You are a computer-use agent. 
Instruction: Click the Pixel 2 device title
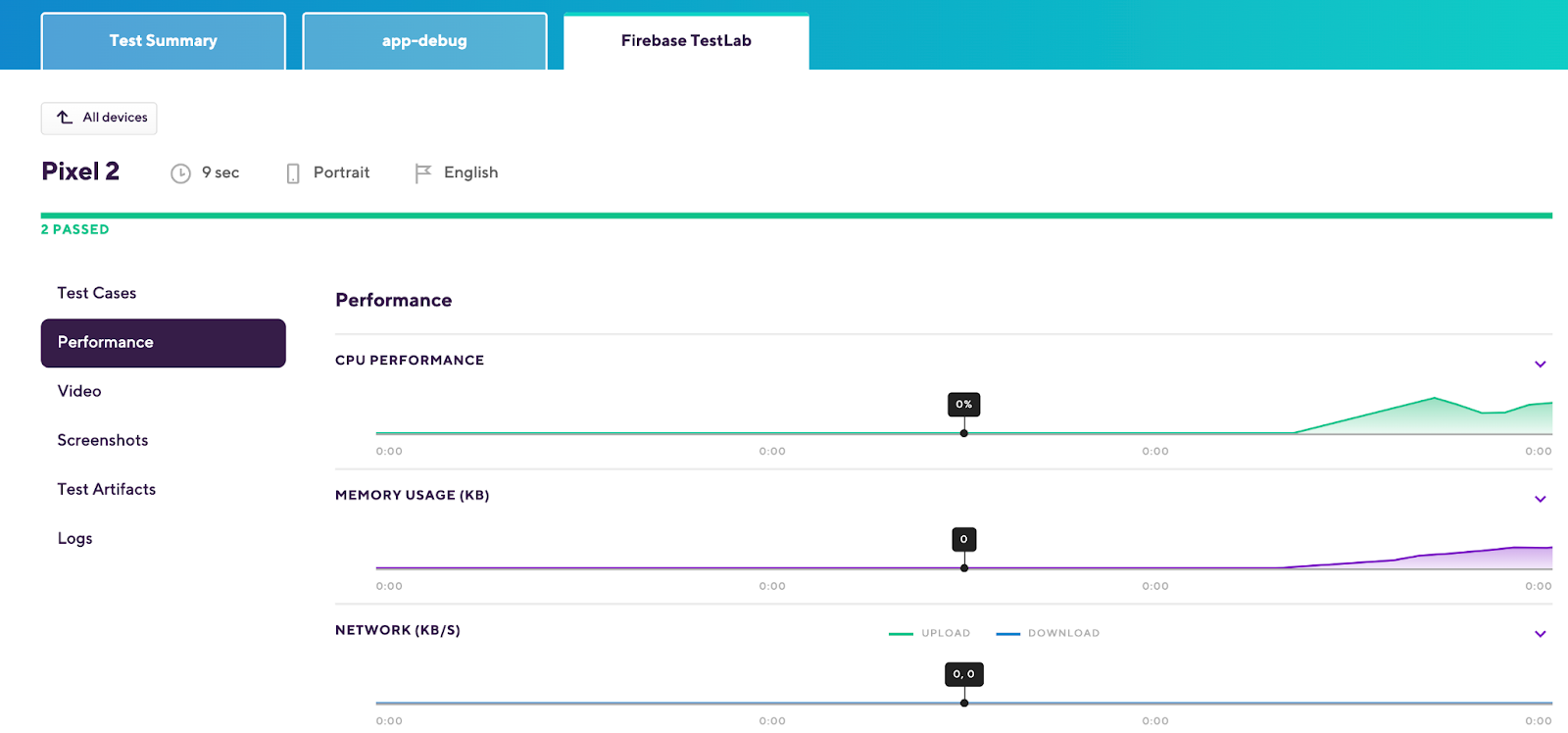80,171
